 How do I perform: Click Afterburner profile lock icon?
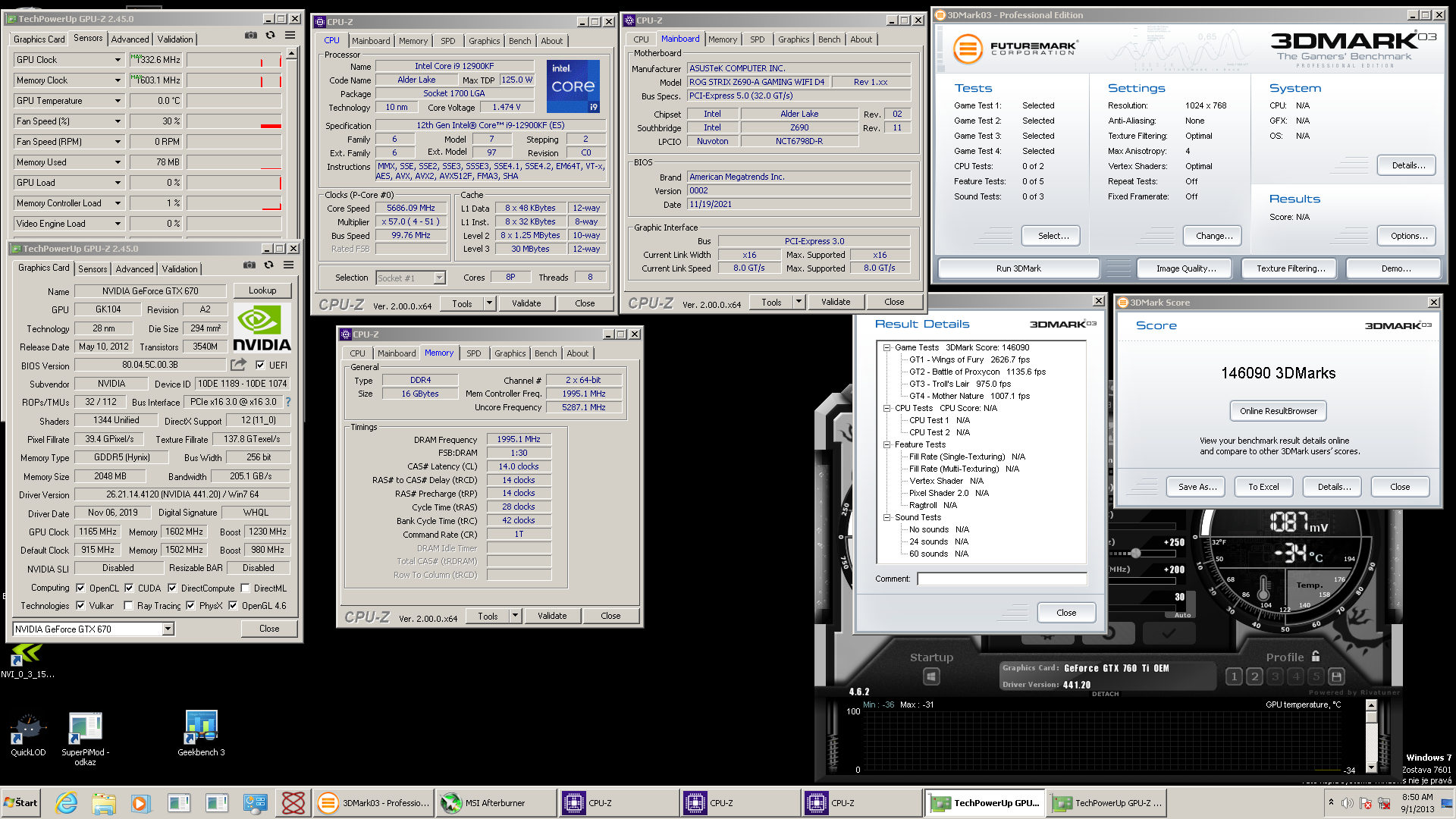pos(1316,657)
